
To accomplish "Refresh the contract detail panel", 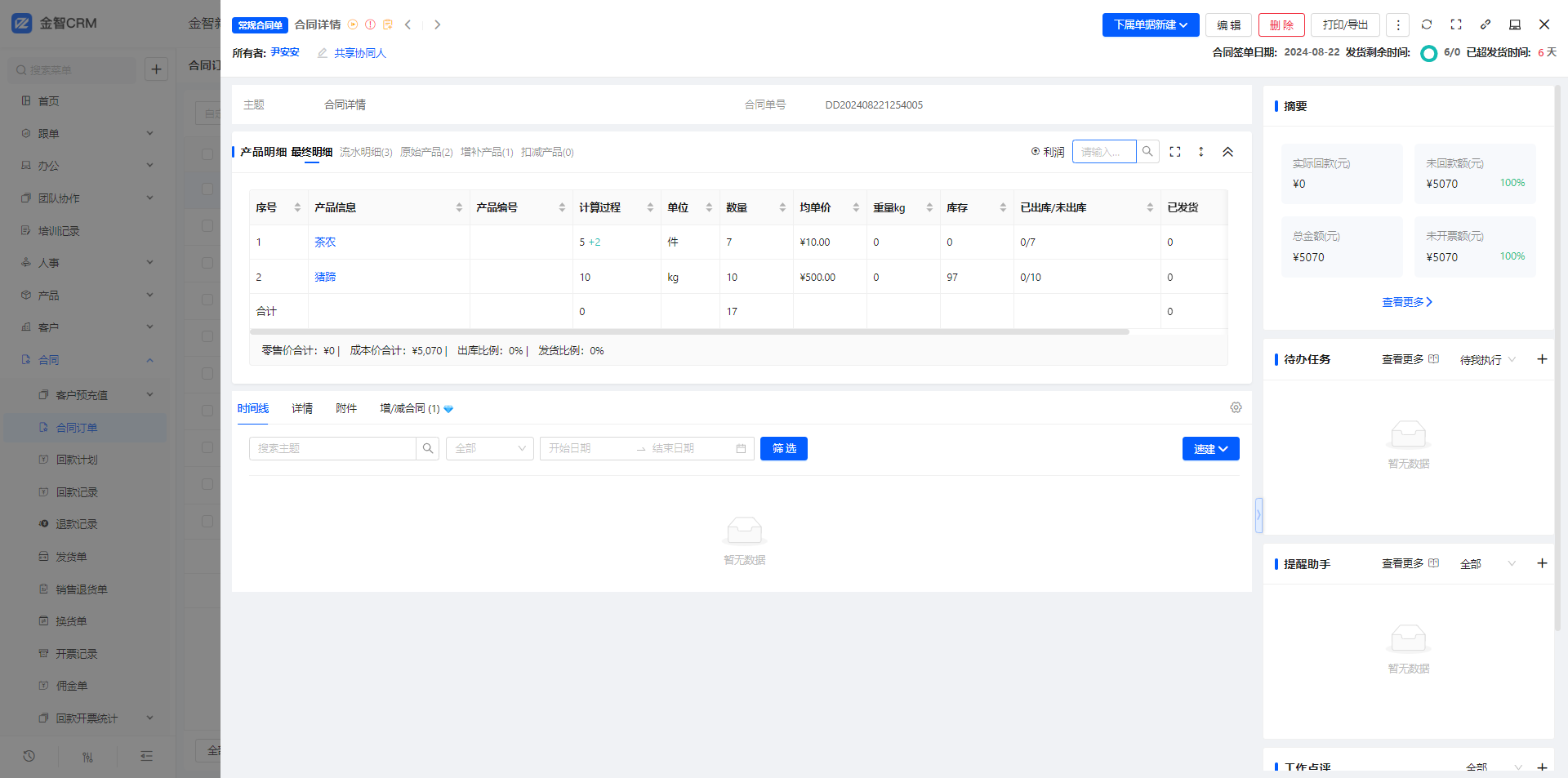I will click(x=1427, y=24).
